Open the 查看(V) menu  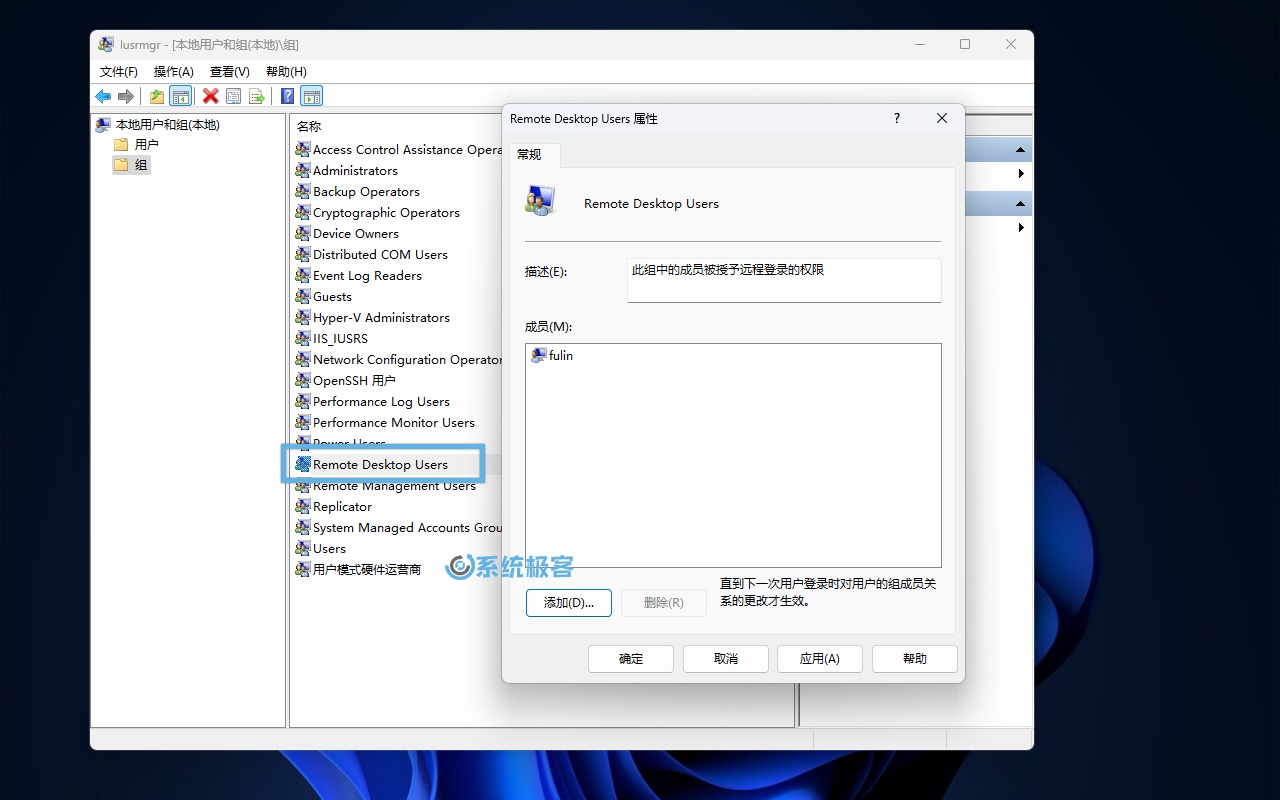tap(230, 72)
